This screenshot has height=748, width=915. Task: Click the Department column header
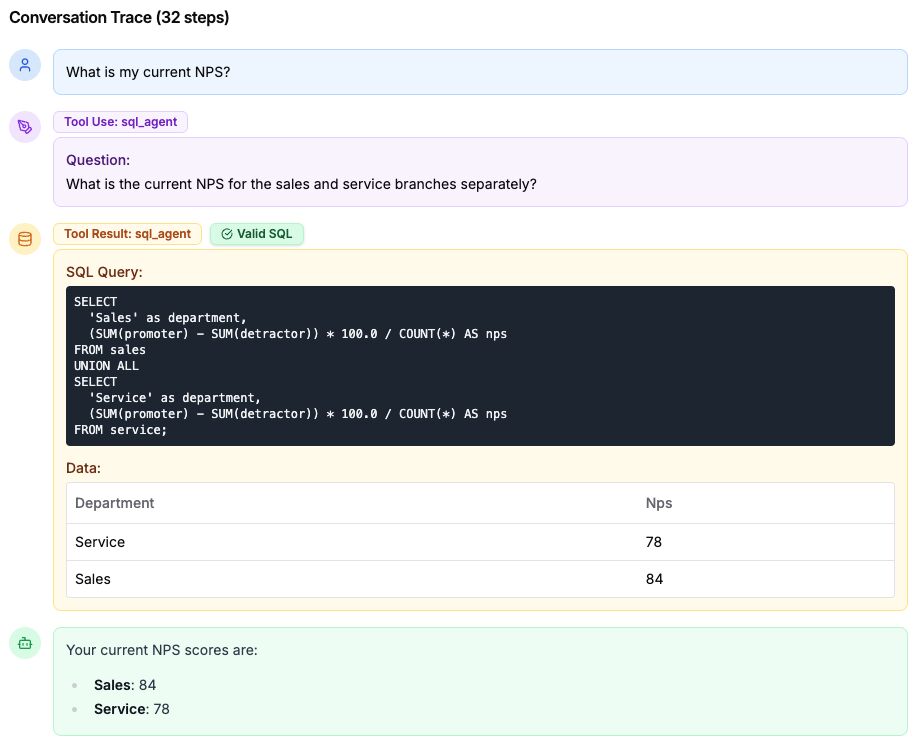[115, 503]
